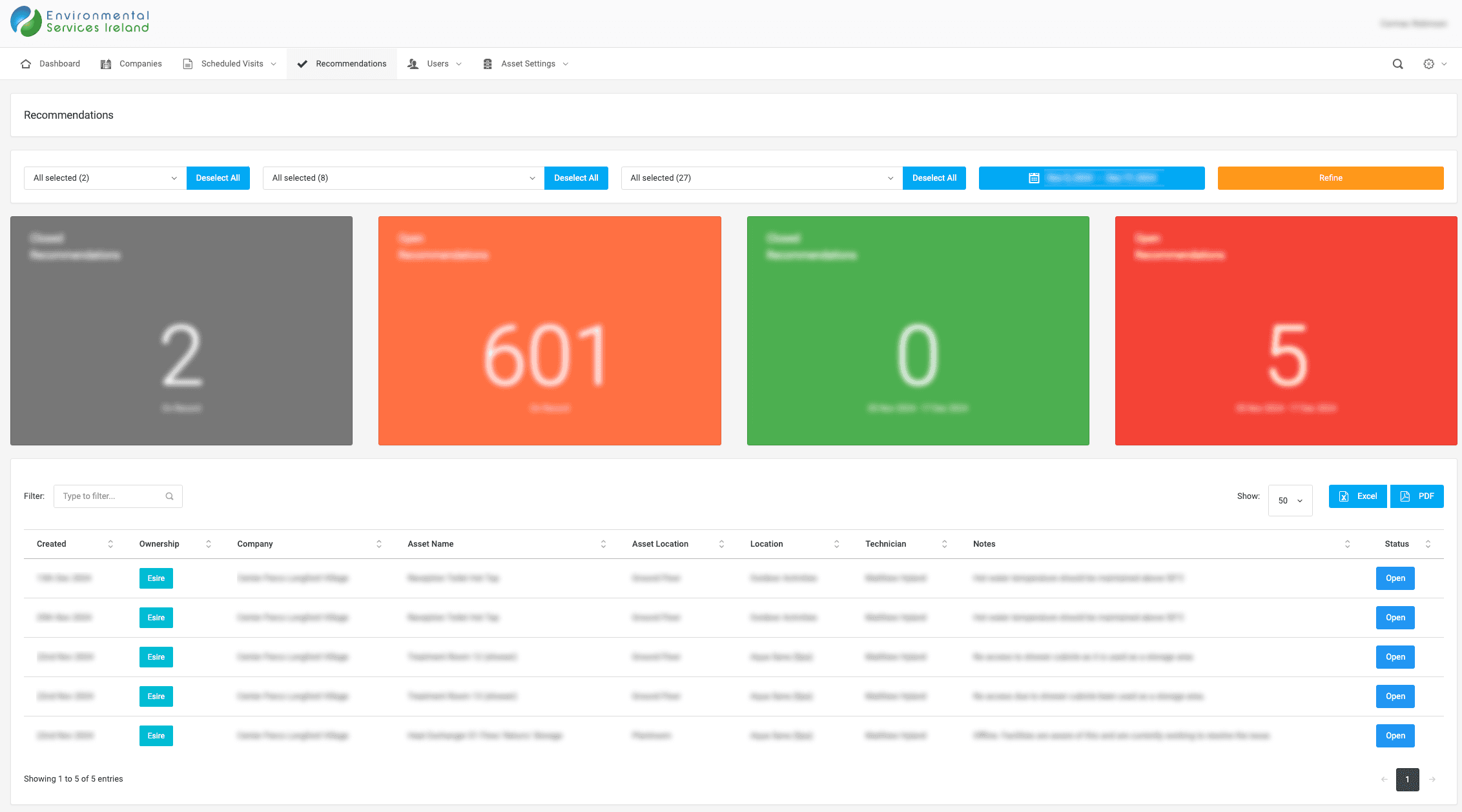Open the Users dropdown menu
The height and width of the screenshot is (812, 1462).
click(435, 64)
